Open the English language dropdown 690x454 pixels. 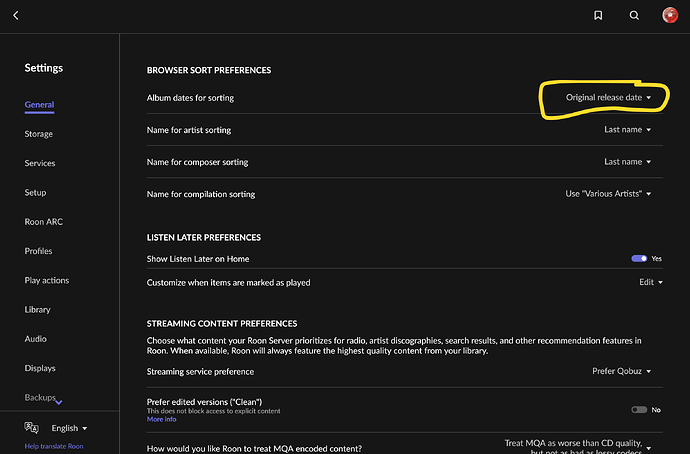click(x=69, y=428)
